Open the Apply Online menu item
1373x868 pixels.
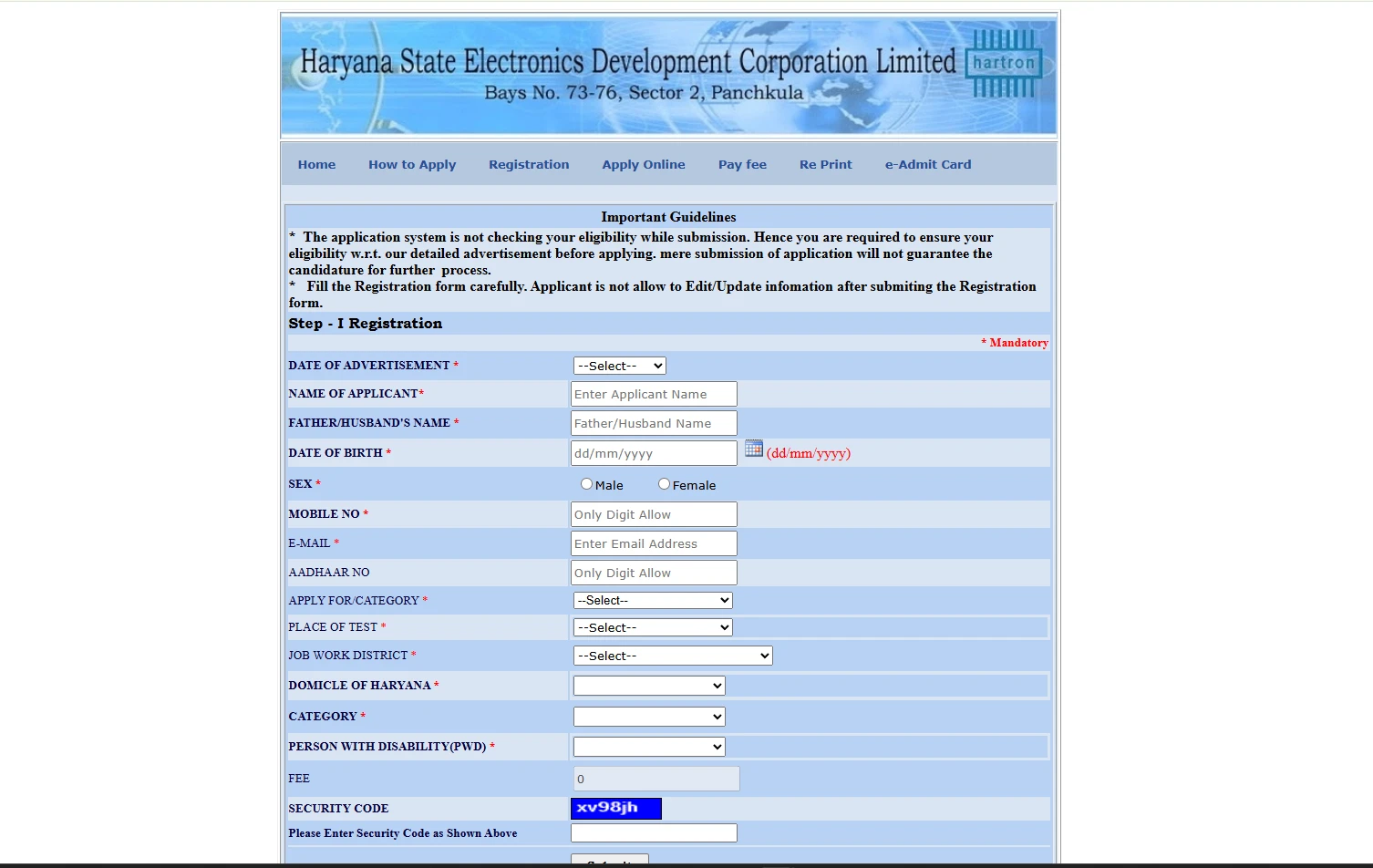(x=644, y=164)
